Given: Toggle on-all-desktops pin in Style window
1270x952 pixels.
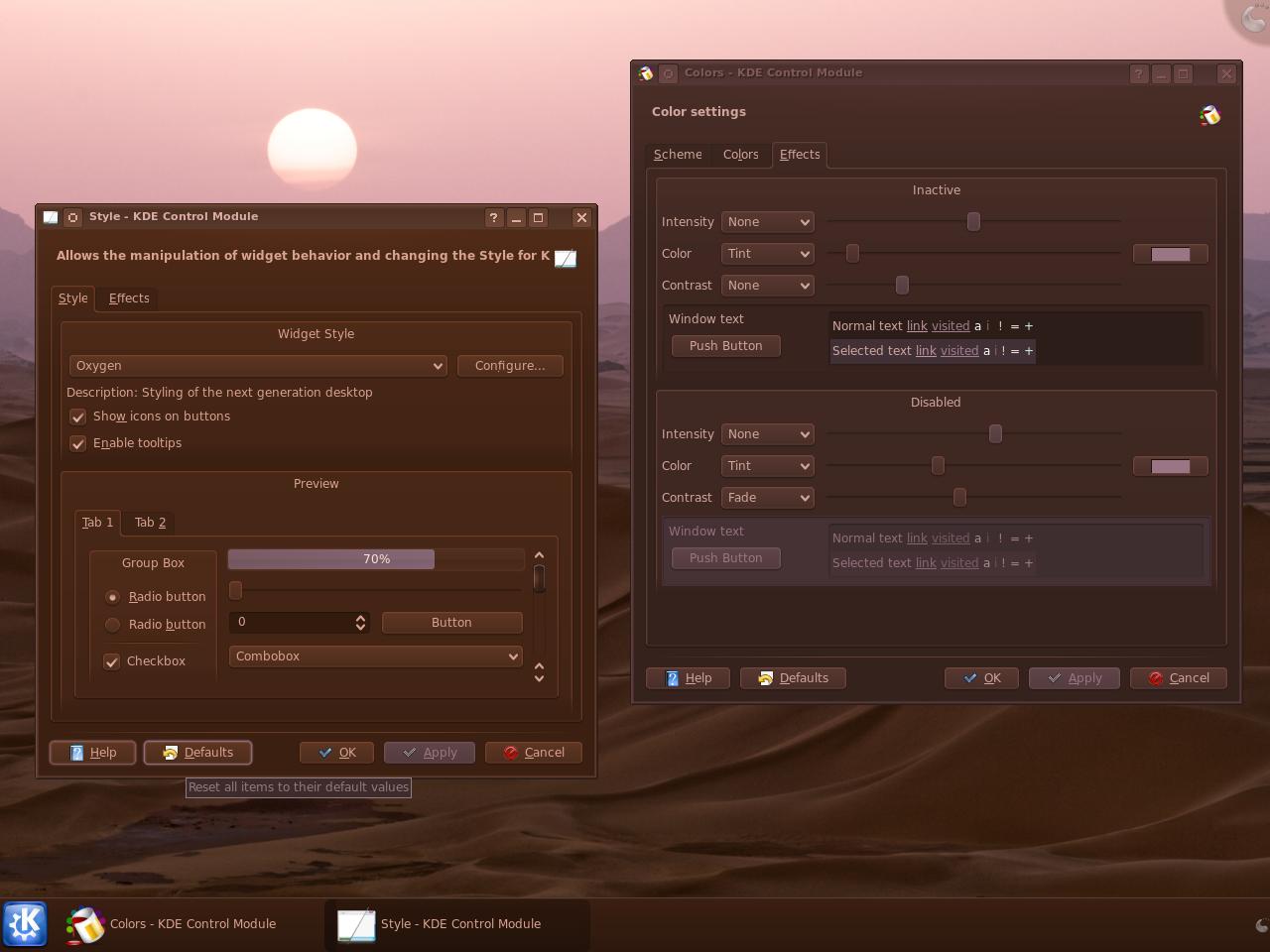Looking at the screenshot, I should click(x=73, y=217).
